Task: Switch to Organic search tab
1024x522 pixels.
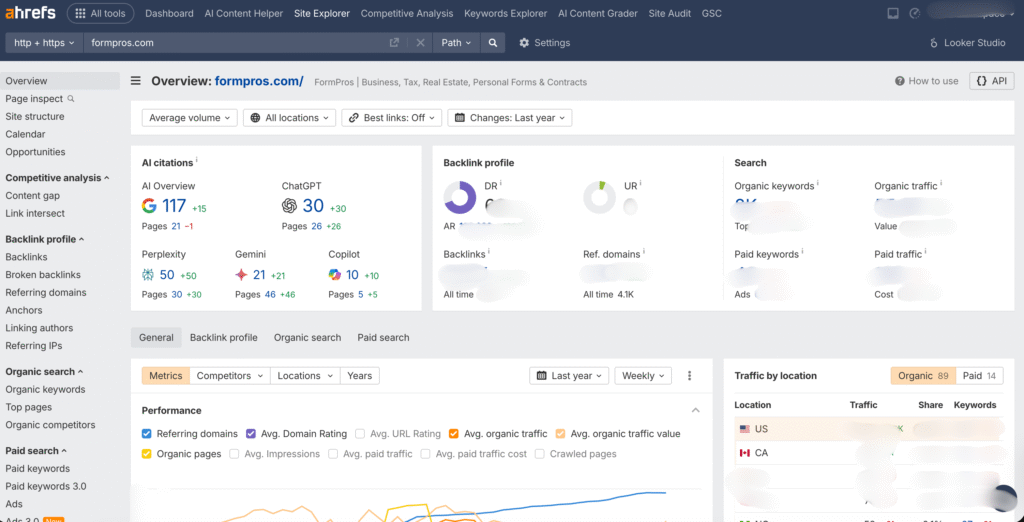Action: [x=308, y=338]
